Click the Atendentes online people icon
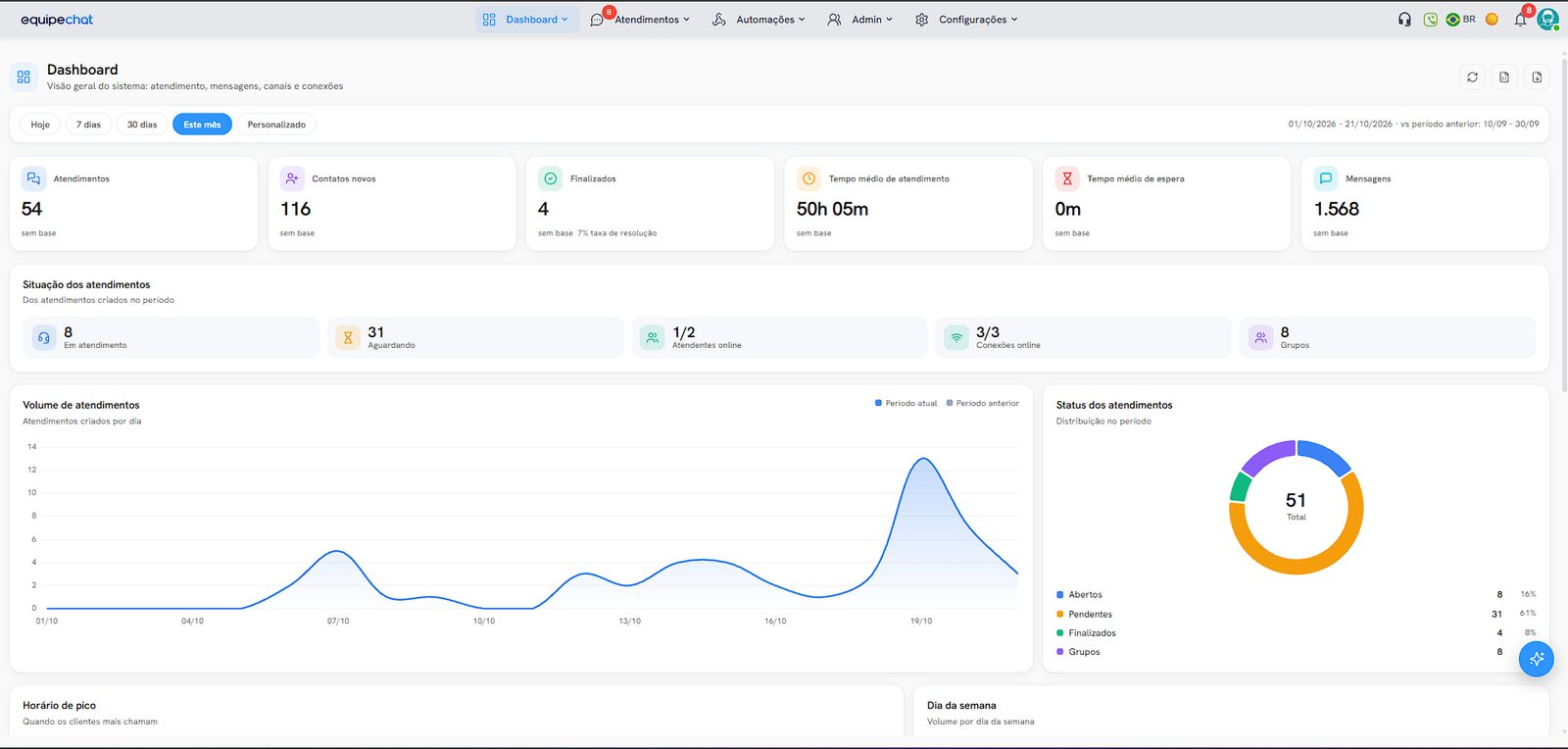The height and width of the screenshot is (749, 1568). [652, 338]
